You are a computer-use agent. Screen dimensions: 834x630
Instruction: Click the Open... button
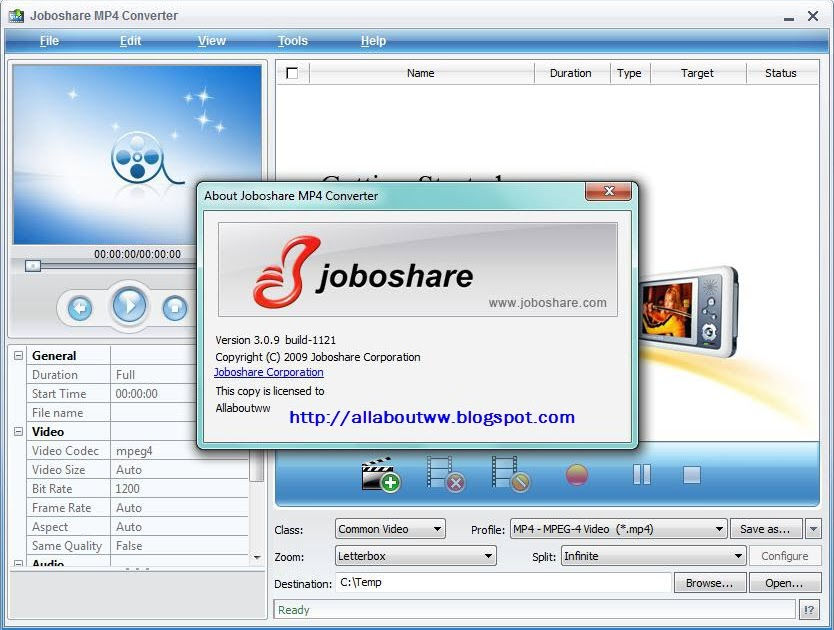coord(785,583)
